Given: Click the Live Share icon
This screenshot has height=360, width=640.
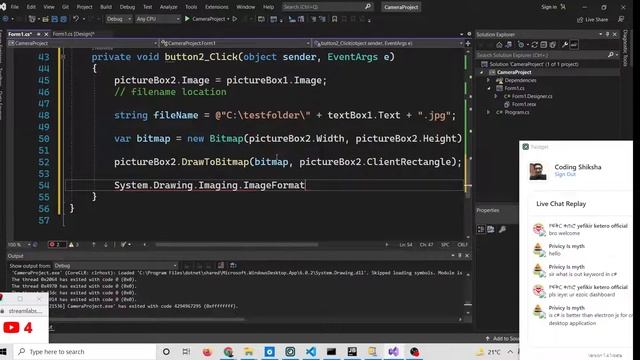Looking at the screenshot, I should 580,20.
